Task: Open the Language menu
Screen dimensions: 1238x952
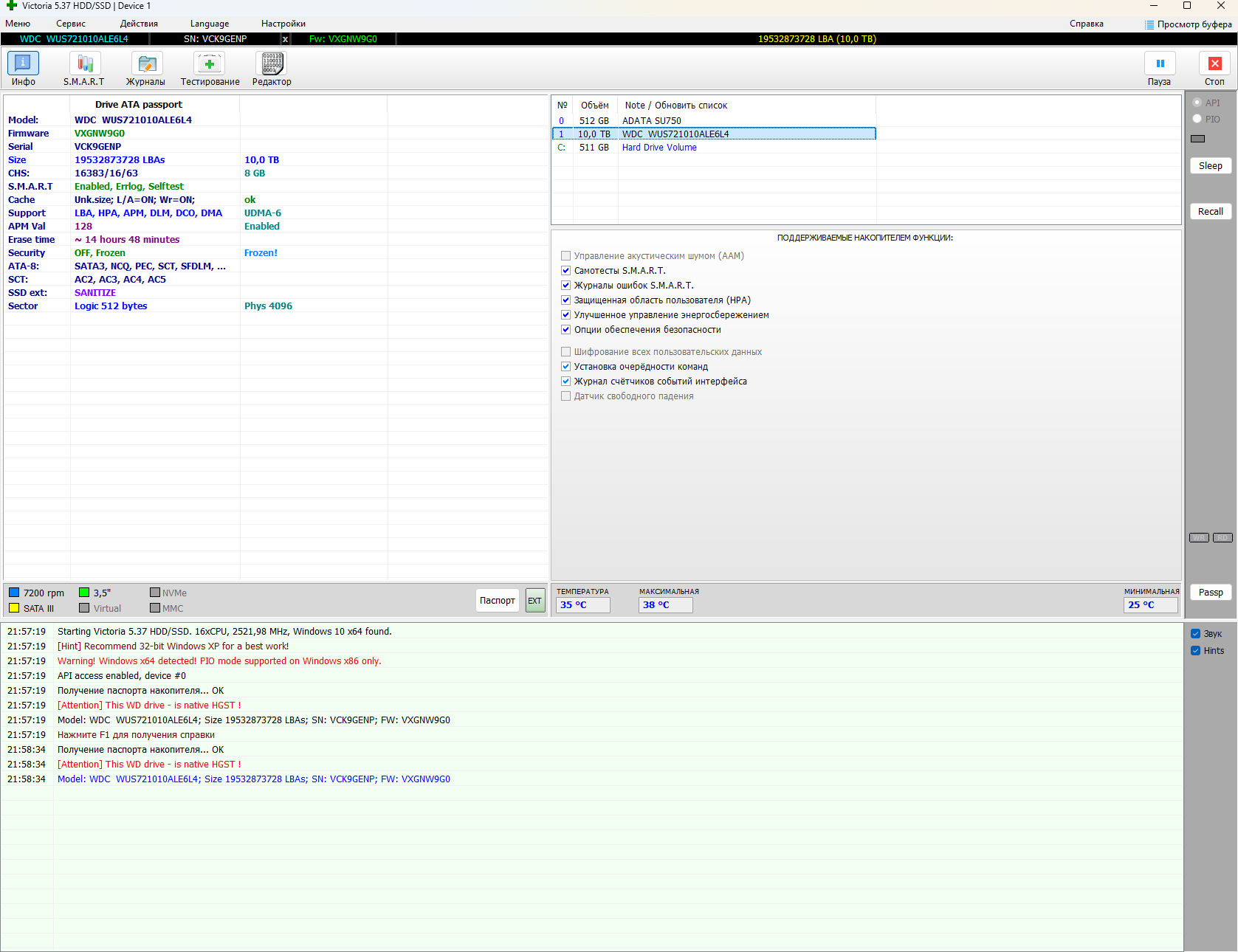Action: 210,24
